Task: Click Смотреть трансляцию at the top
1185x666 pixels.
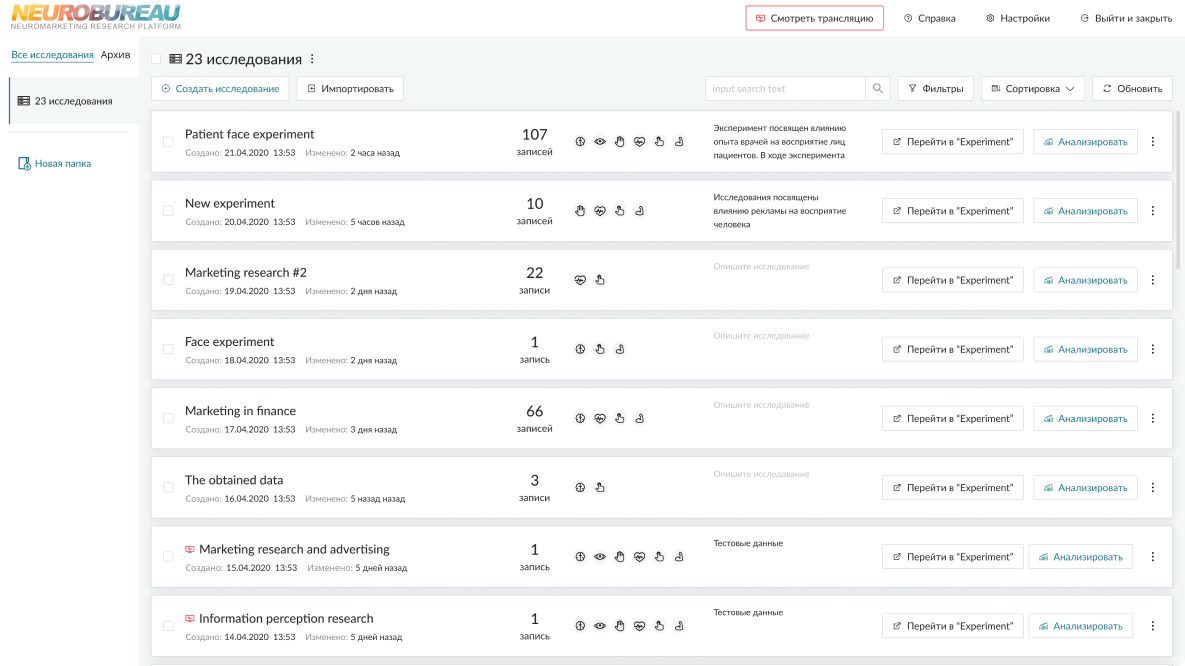Action: pos(814,17)
